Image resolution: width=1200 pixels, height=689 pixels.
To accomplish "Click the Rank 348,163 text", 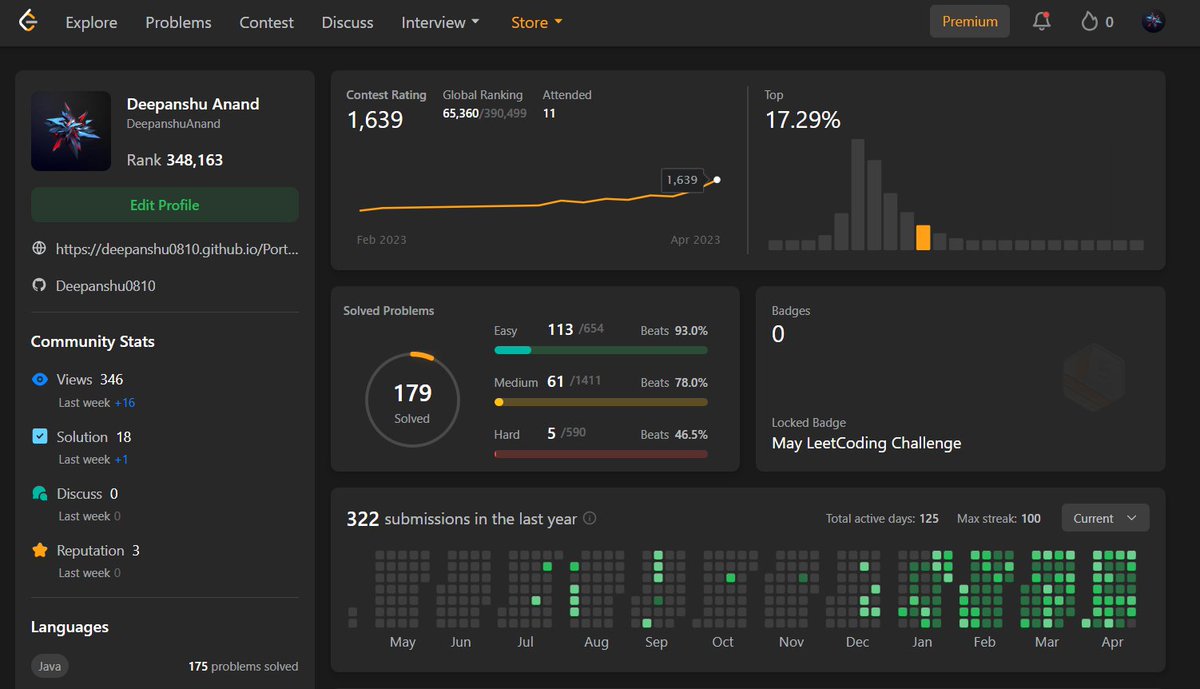I will point(175,160).
